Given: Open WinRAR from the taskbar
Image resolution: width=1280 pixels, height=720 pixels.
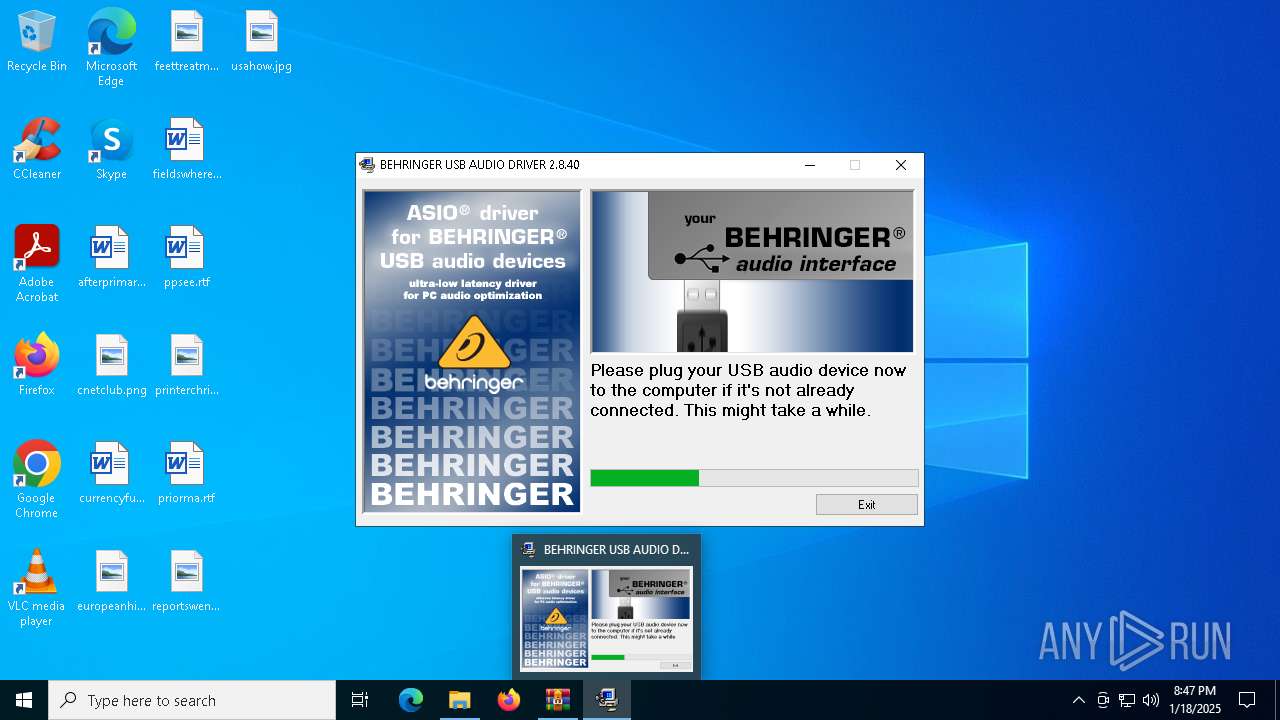Looking at the screenshot, I should click(x=558, y=700).
